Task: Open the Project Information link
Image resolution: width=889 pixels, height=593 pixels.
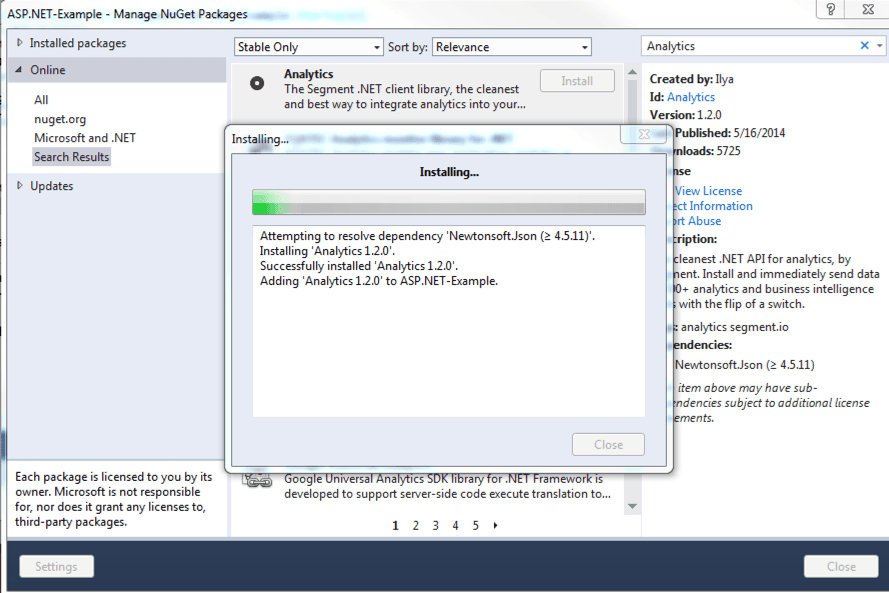Action: tap(715, 205)
